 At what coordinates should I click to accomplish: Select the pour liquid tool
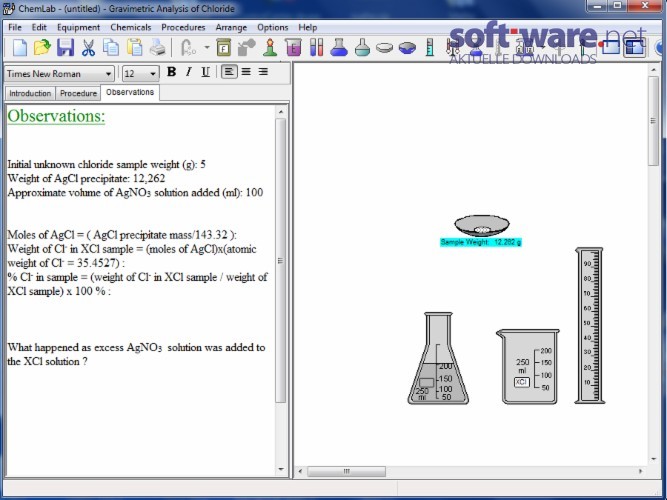(x=246, y=47)
